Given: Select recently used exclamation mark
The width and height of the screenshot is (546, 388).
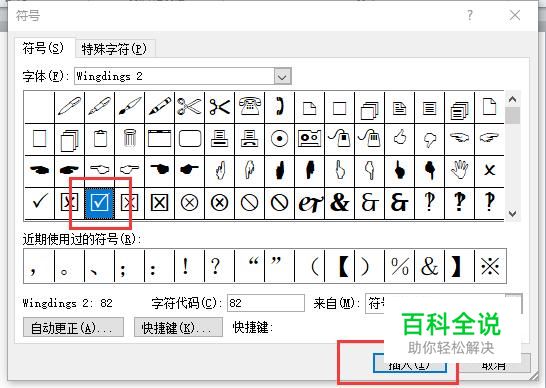Looking at the screenshot, I should click(x=189, y=266).
